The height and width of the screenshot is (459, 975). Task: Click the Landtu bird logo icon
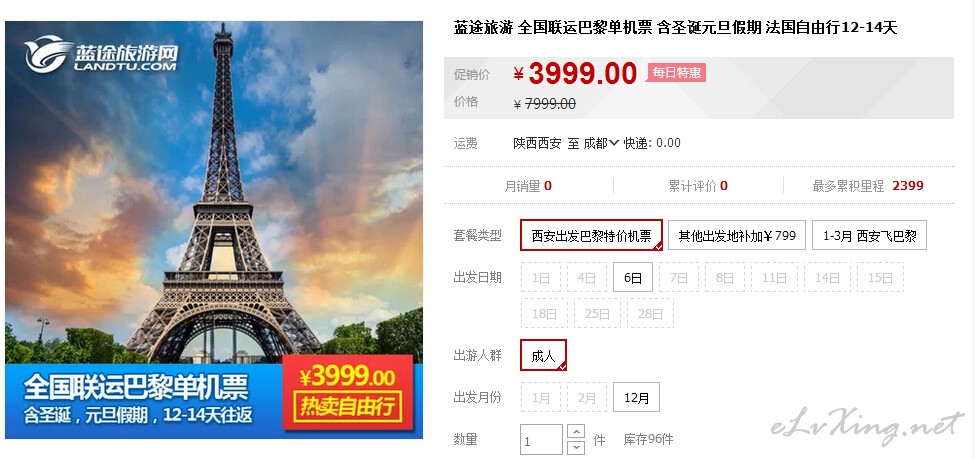(47, 54)
